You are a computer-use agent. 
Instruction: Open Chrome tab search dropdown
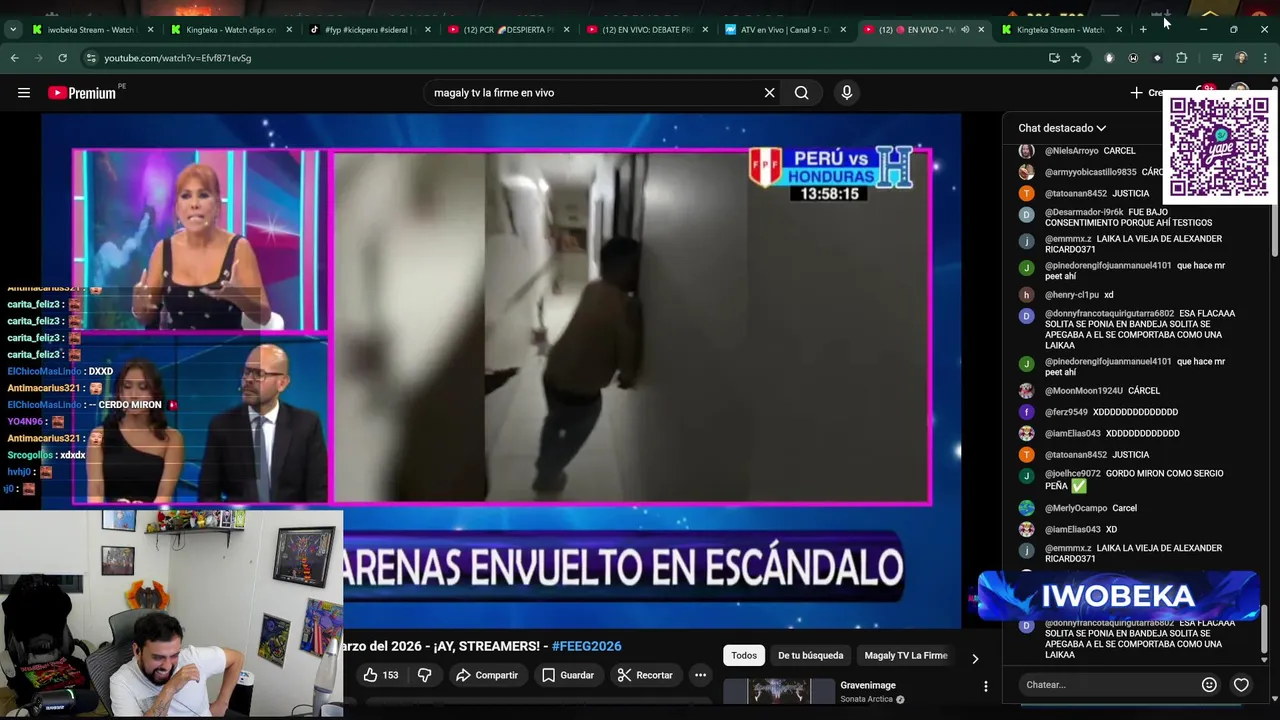coord(12,30)
